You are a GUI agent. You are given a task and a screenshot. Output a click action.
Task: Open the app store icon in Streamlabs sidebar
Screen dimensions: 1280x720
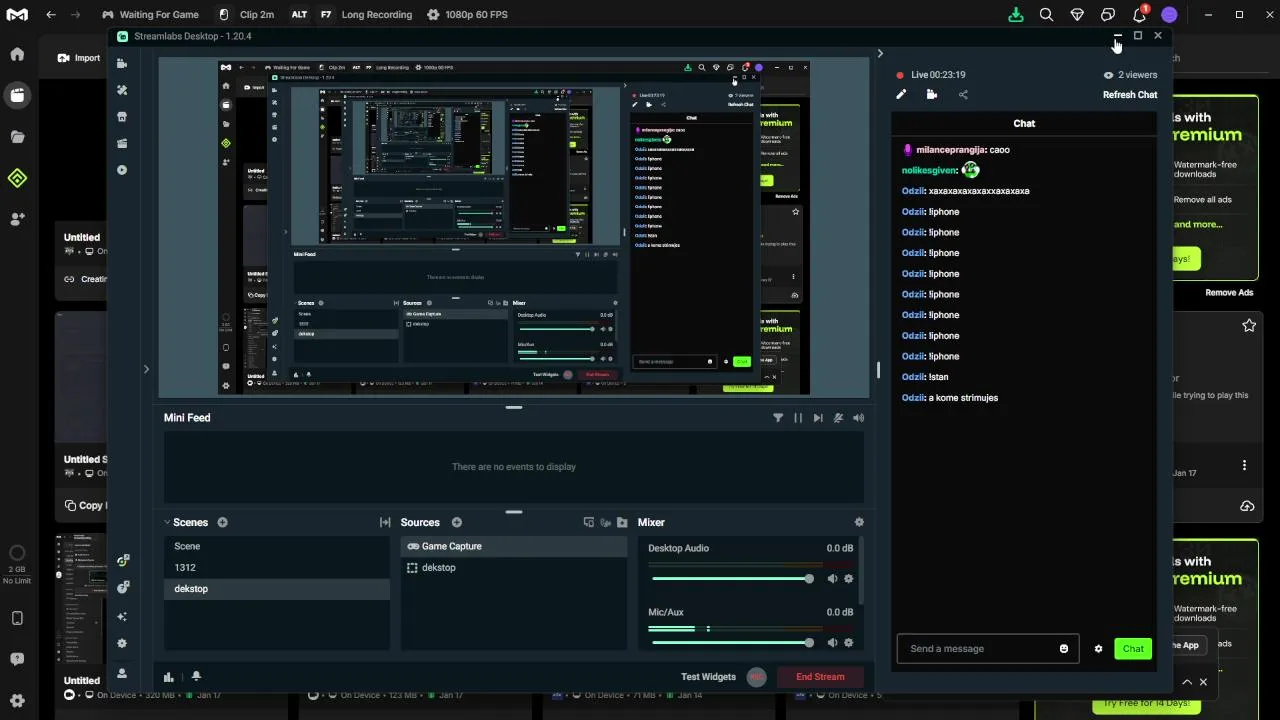122,117
